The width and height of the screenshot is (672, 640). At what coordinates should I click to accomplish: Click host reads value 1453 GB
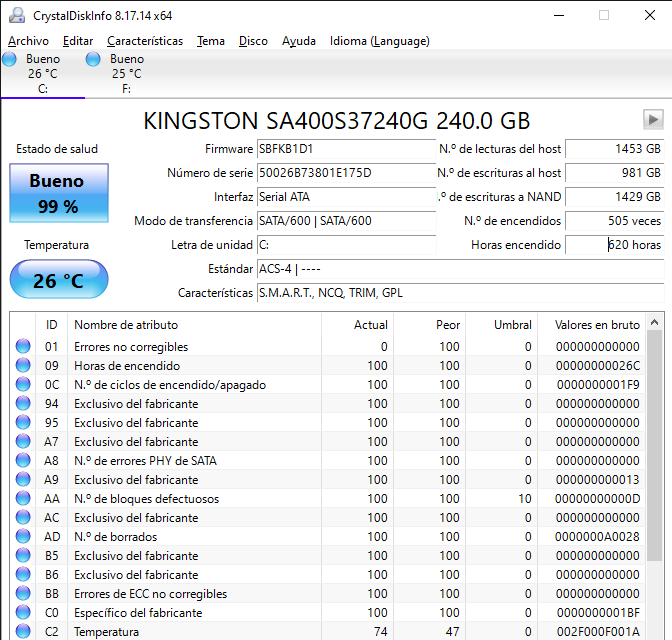coord(615,149)
